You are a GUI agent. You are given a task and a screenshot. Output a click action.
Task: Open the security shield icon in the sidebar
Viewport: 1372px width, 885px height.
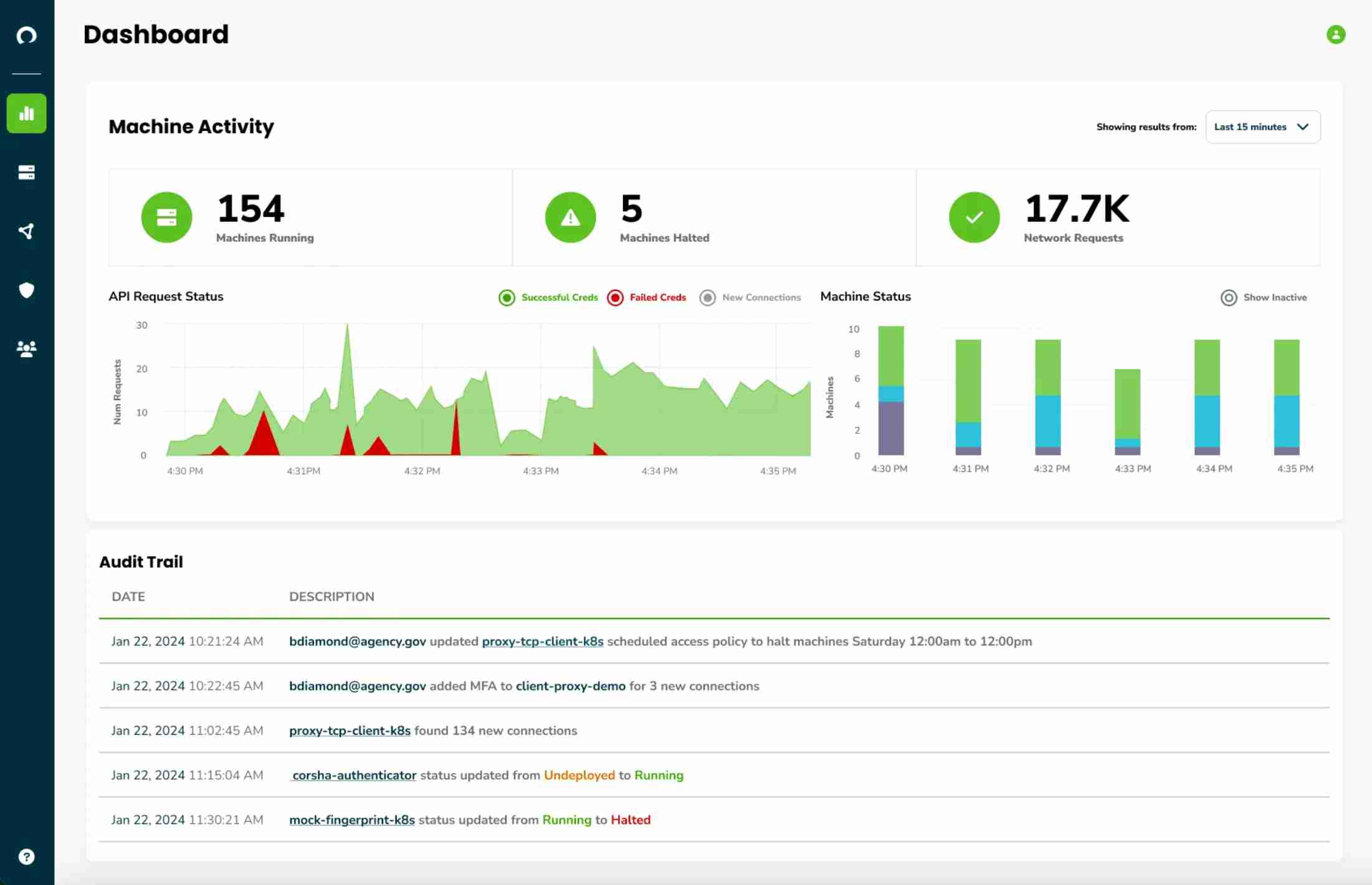pos(26,290)
